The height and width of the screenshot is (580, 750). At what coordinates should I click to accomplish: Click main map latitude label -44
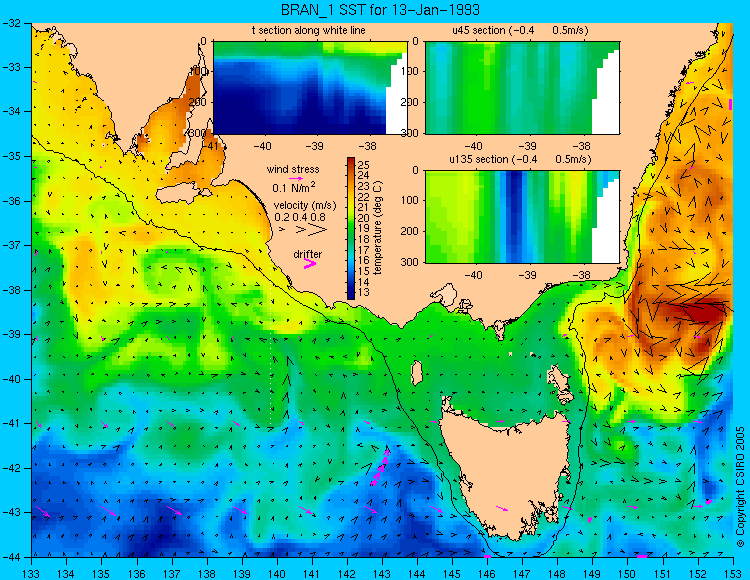click(11, 557)
